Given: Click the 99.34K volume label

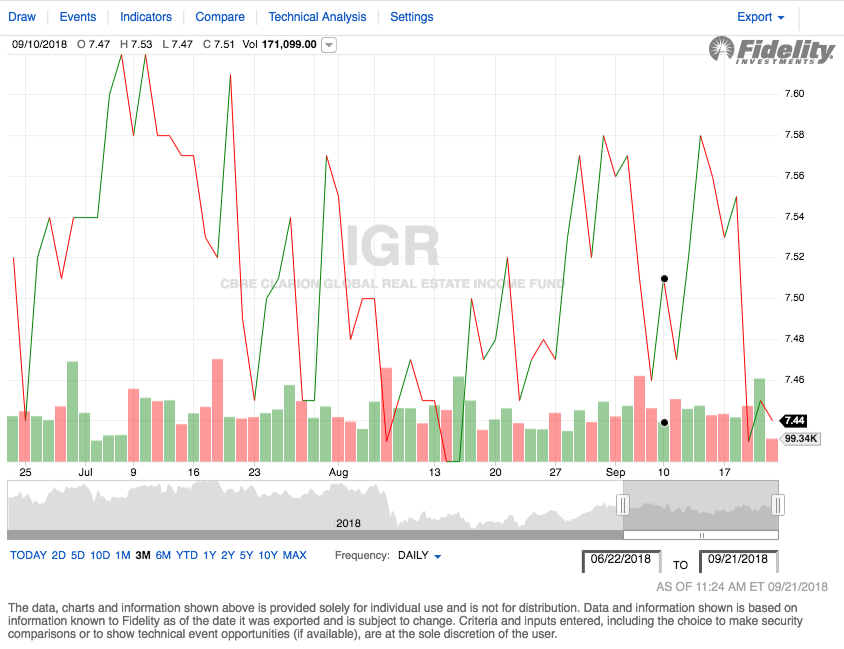Looking at the screenshot, I should [801, 439].
